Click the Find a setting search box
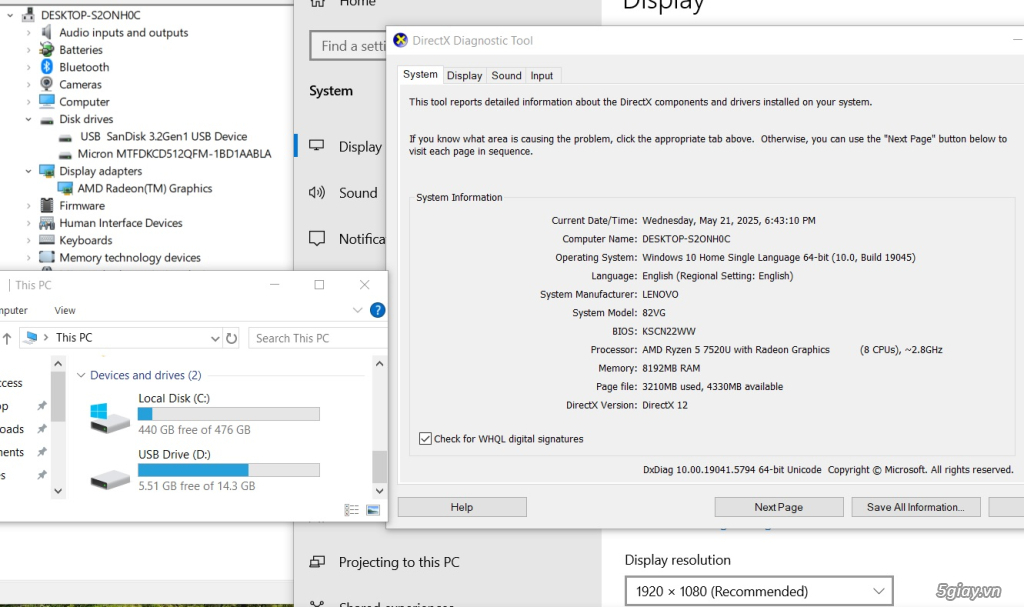This screenshot has width=1024, height=607. pyautogui.click(x=349, y=46)
